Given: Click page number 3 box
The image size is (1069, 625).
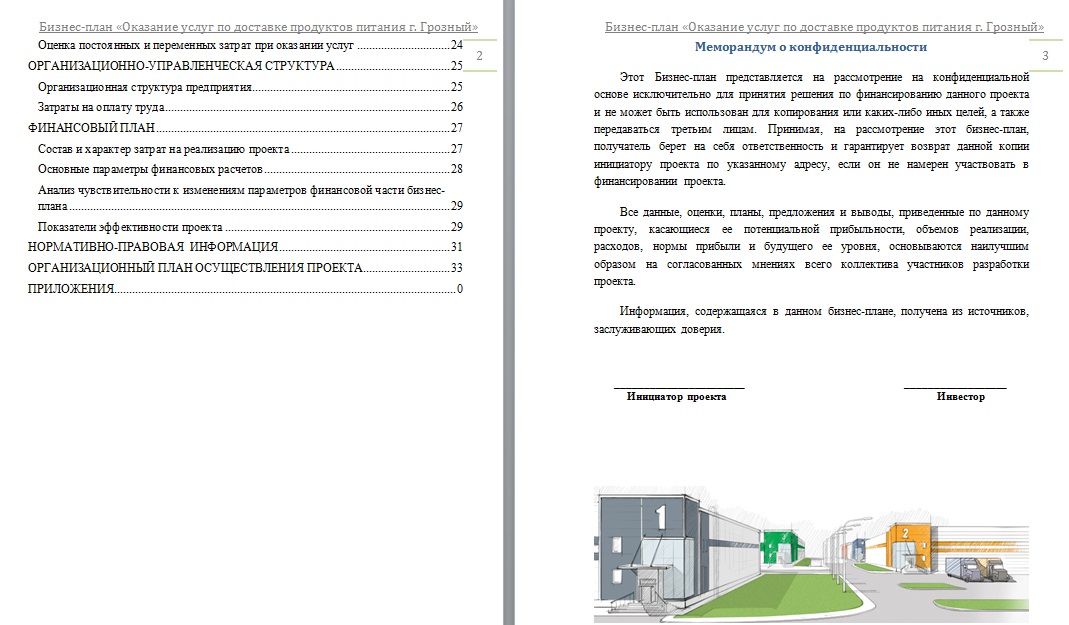Looking at the screenshot, I should click(x=1045, y=56).
